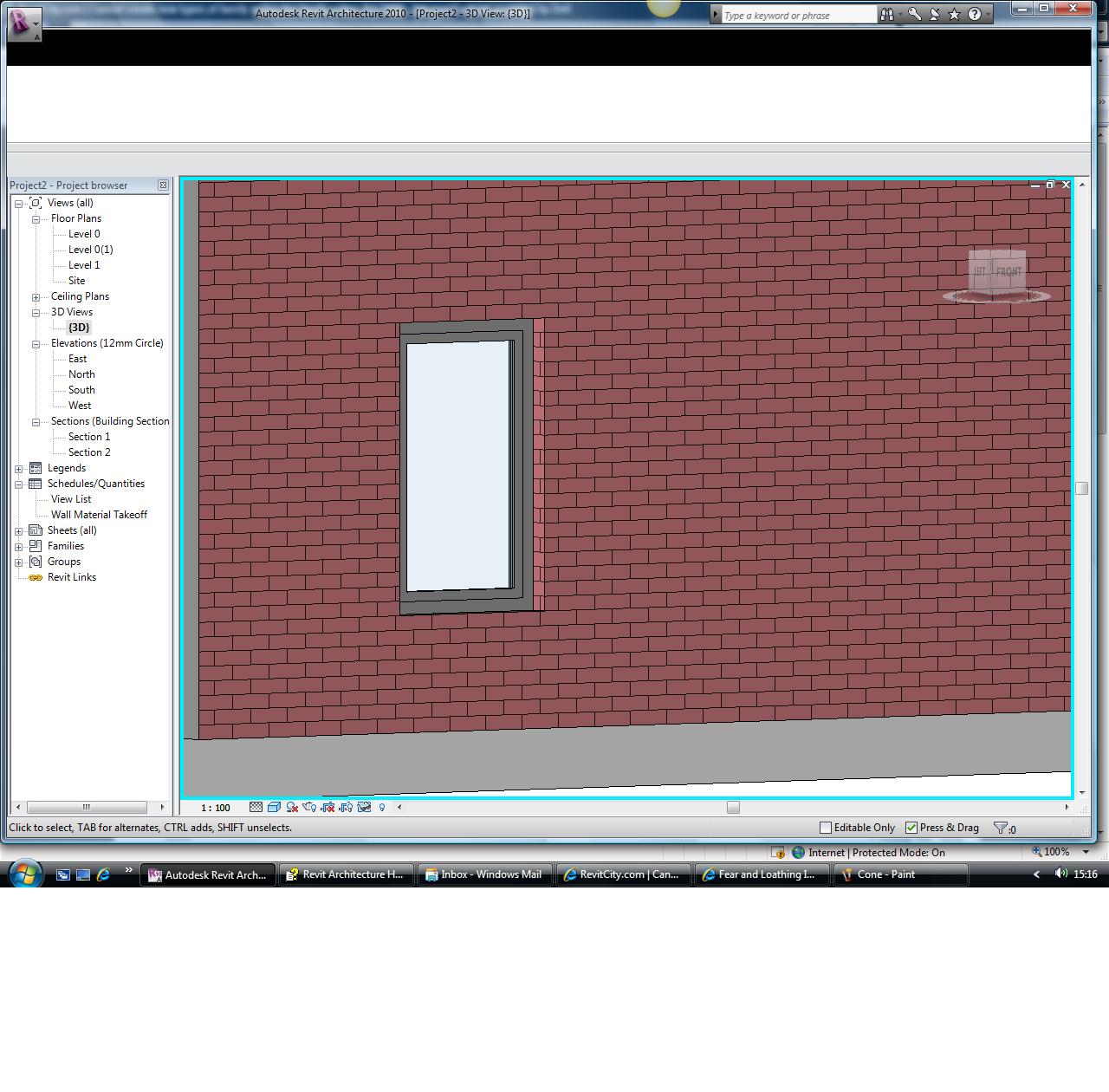The height and width of the screenshot is (1092, 1109).
Task: Expand the Legends node
Action: [18, 469]
